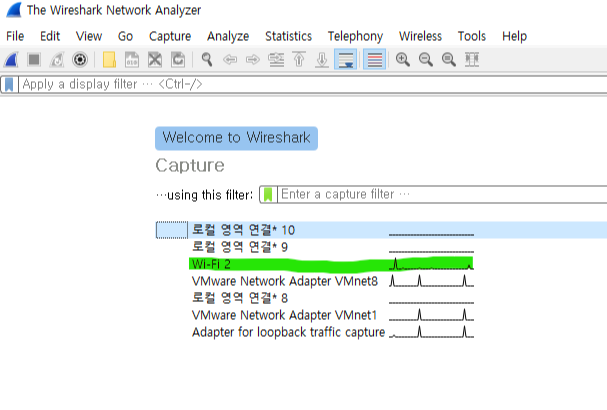Zoom out main window text
Viewport: 607px width, 410px height.
426,60
